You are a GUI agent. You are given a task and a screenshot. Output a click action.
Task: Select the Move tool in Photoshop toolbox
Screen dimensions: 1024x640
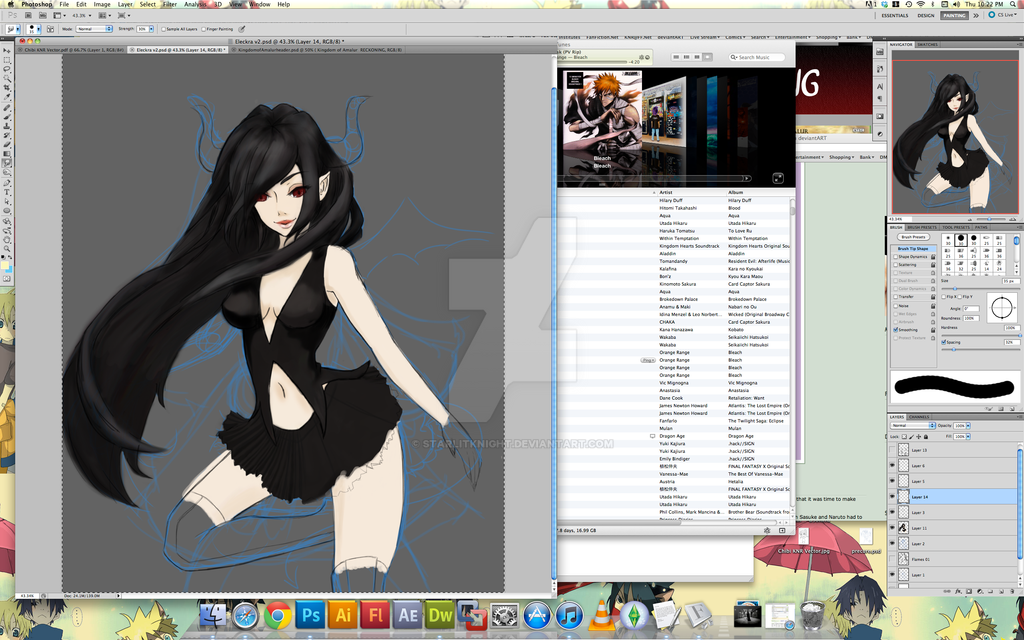click(7, 50)
